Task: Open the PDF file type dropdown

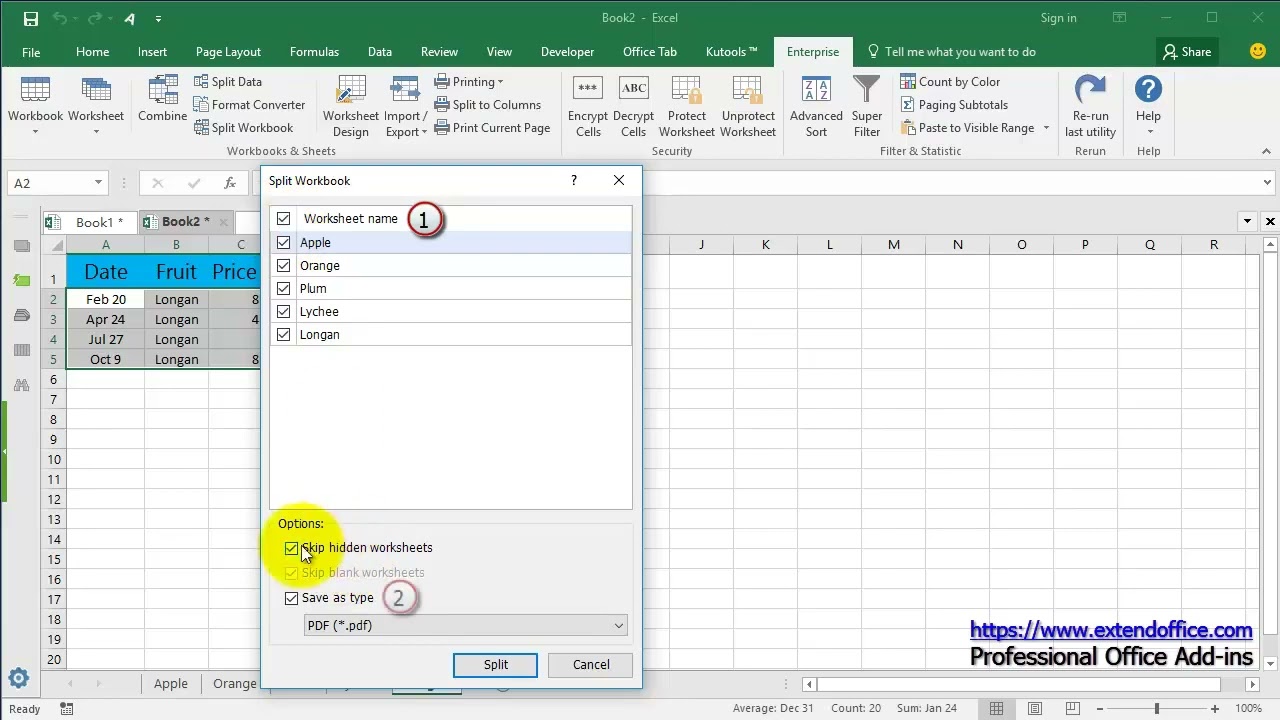Action: click(x=466, y=625)
